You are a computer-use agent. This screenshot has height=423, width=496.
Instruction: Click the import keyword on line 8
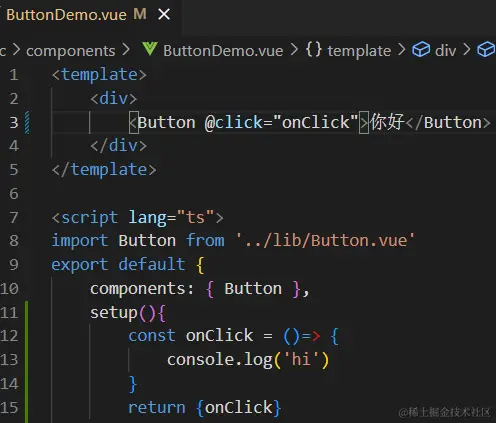[80, 240]
